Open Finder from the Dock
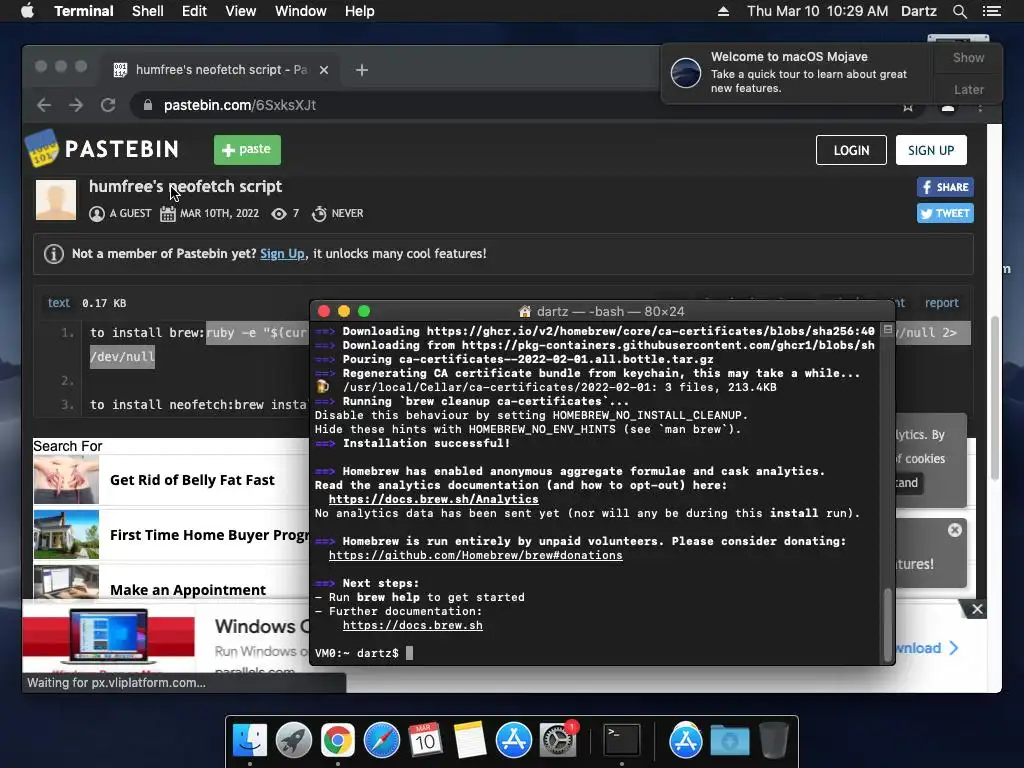The image size is (1024, 768). (x=250, y=741)
